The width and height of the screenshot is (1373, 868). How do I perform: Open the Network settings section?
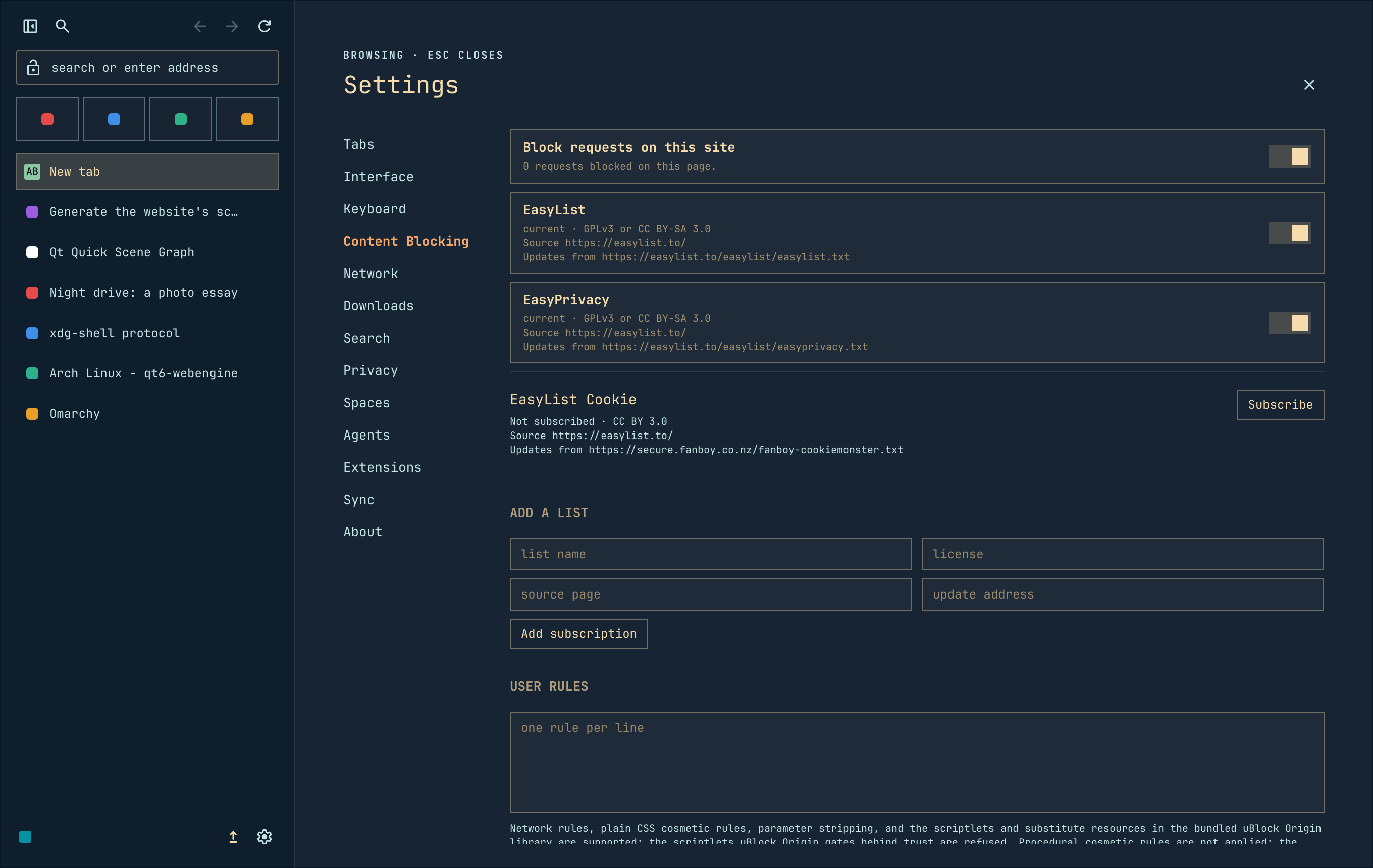[x=371, y=274]
